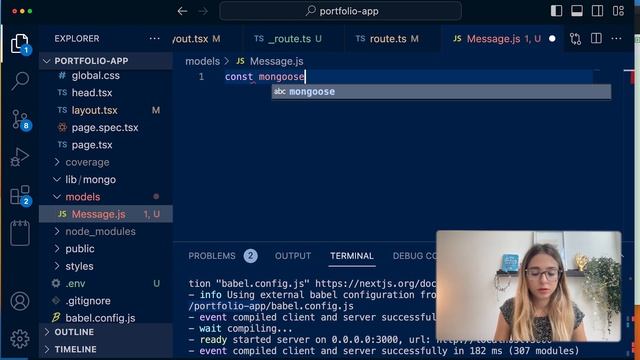Expand the coverage folder
640x360 pixels.
106,162
